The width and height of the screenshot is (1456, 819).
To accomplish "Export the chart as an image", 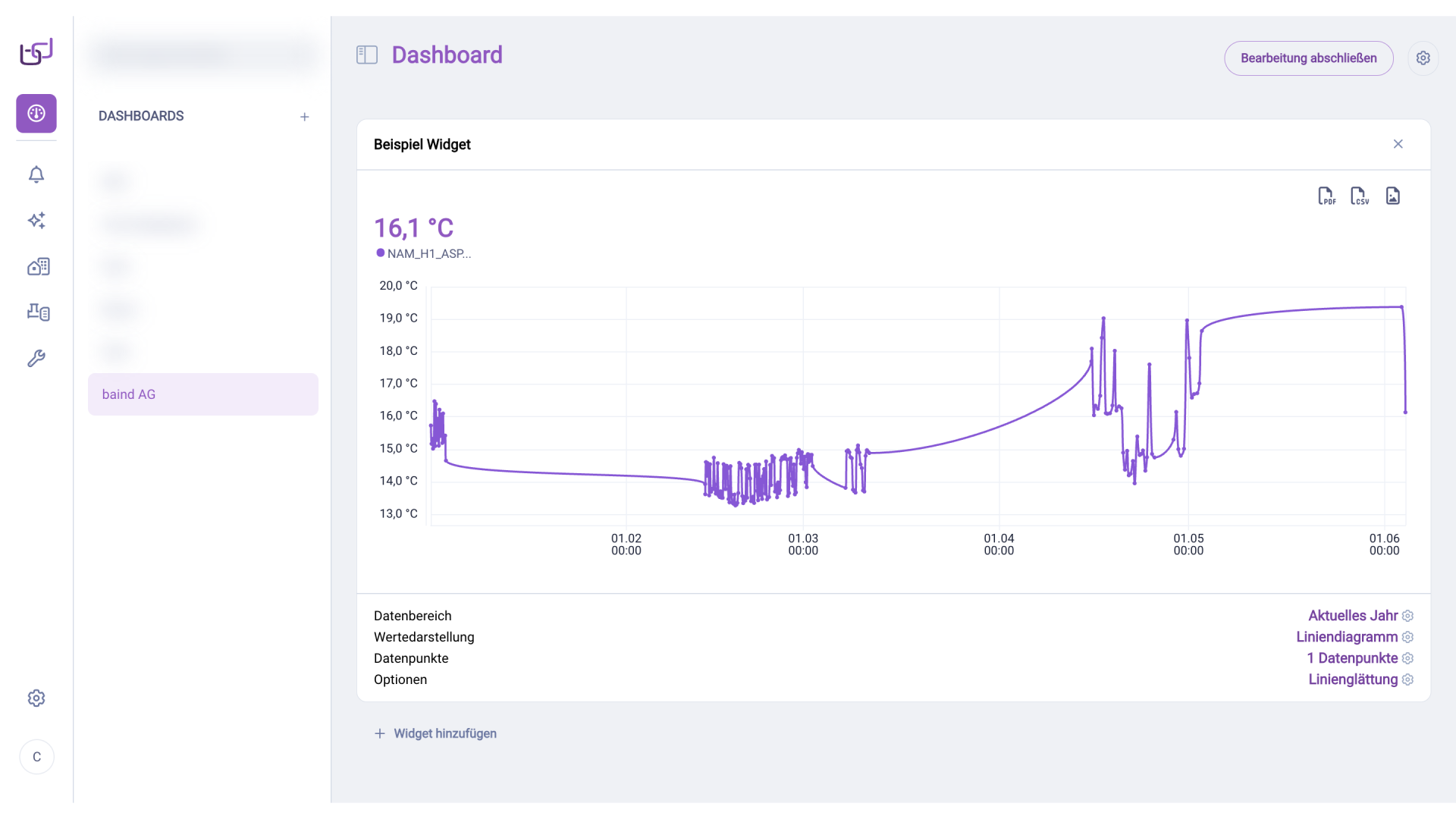I will point(1393,196).
